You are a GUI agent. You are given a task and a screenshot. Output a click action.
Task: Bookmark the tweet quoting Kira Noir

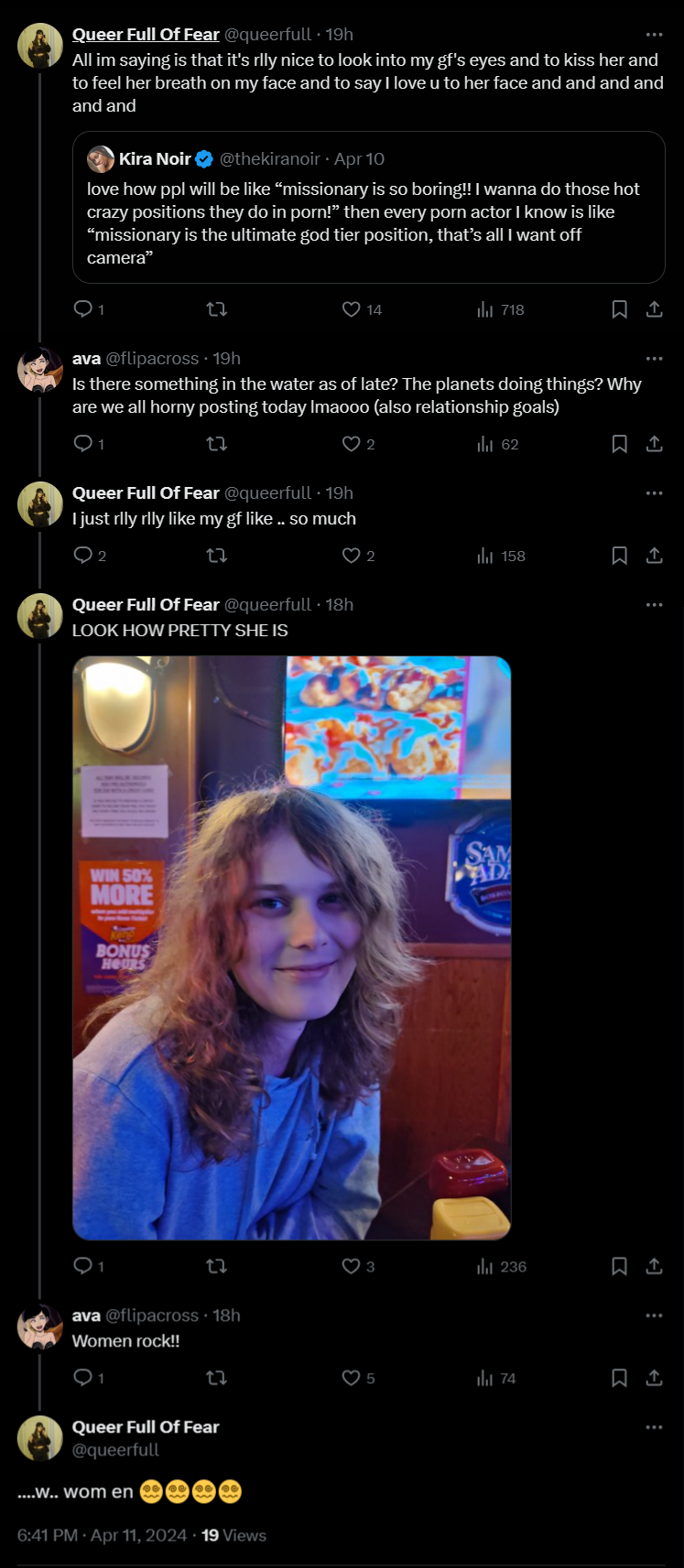pos(619,309)
